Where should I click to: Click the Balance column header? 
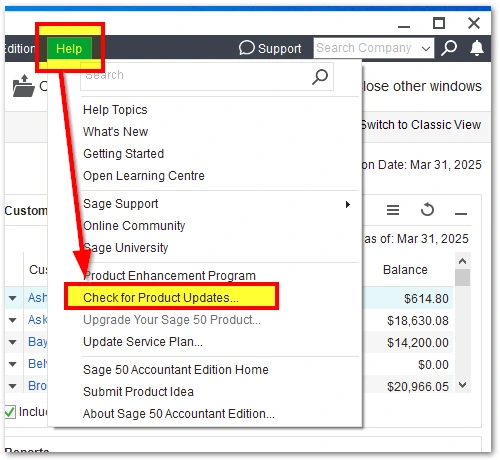(405, 270)
